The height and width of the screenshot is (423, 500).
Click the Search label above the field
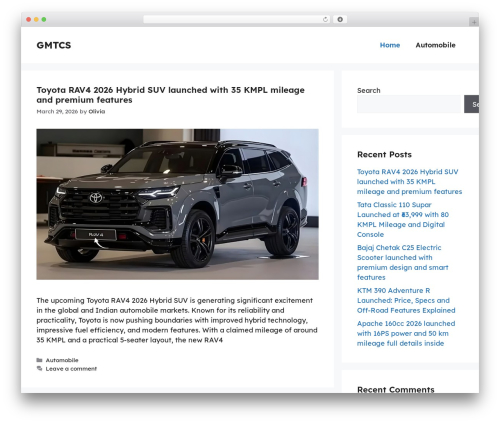coord(369,90)
